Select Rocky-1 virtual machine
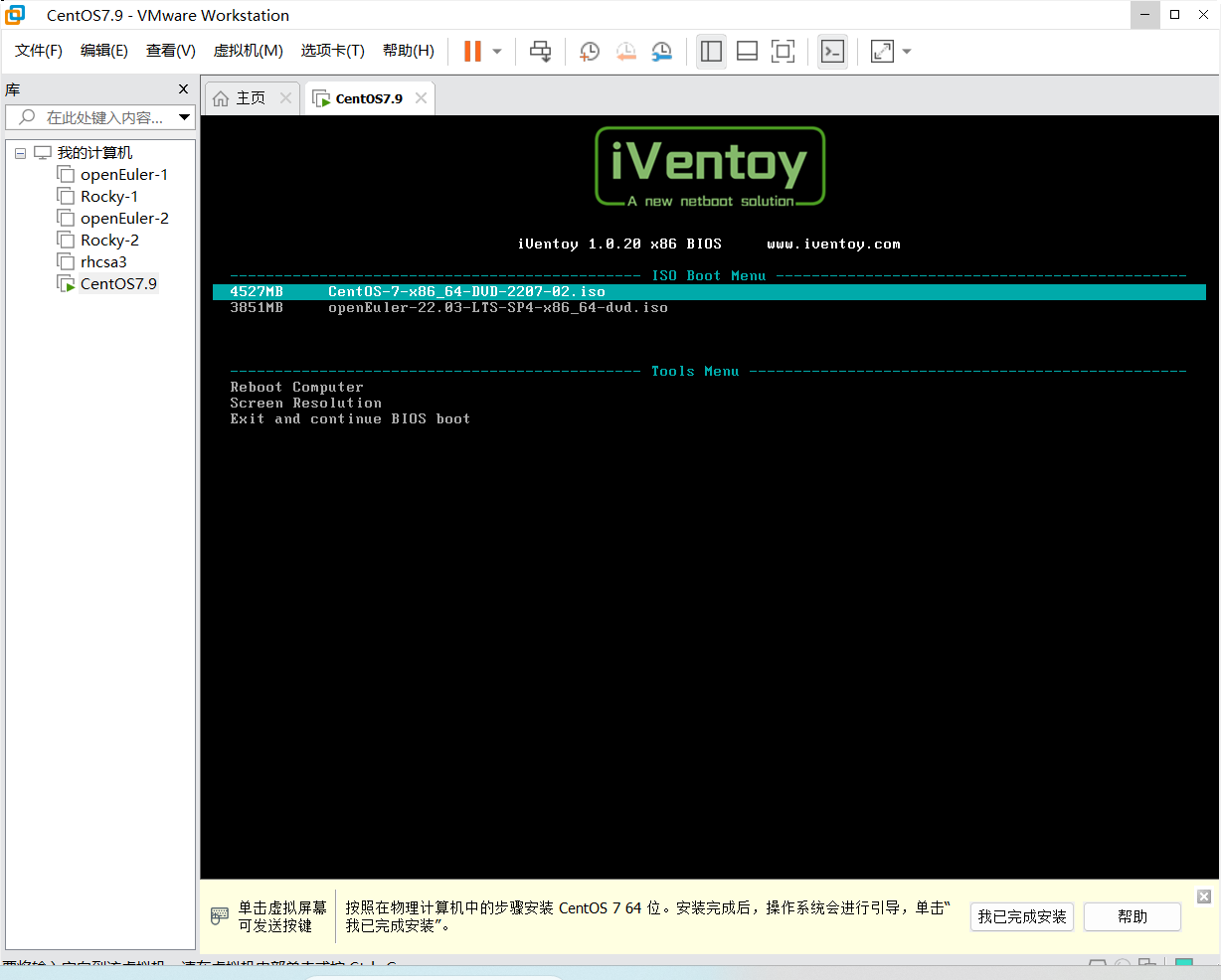Screen dimensions: 1221x980 click(108, 196)
